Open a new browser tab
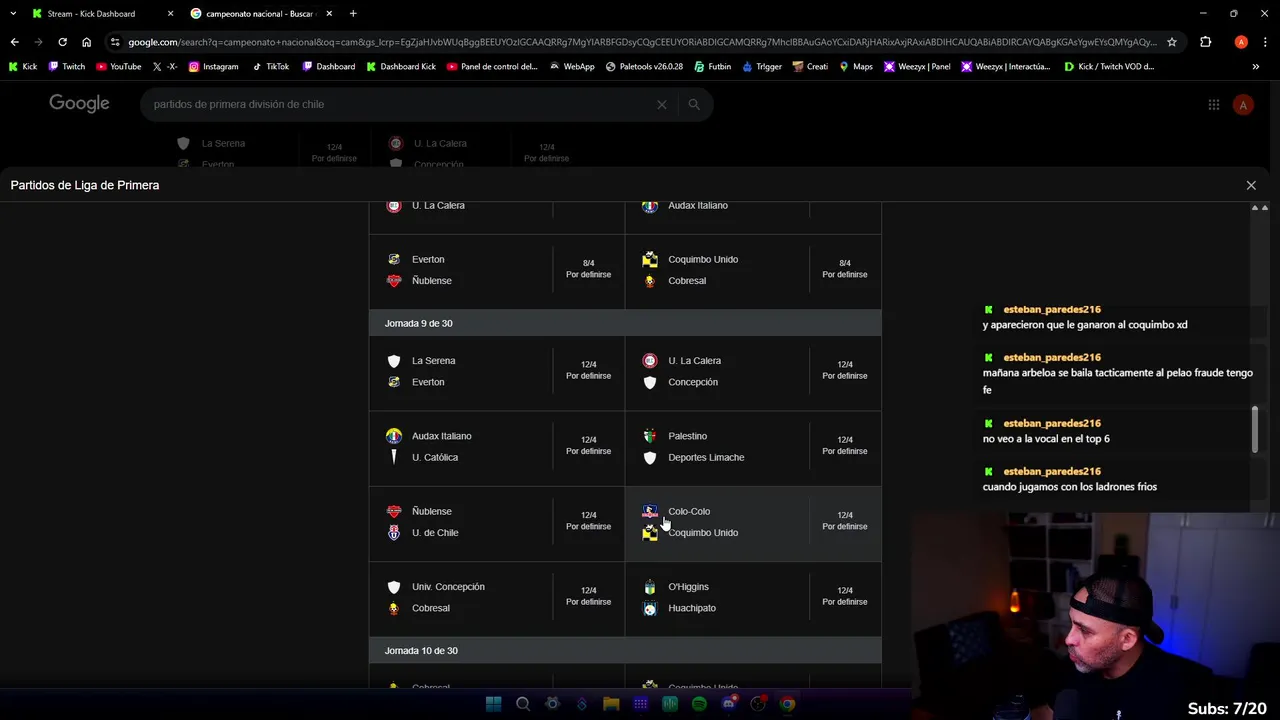 tap(353, 14)
